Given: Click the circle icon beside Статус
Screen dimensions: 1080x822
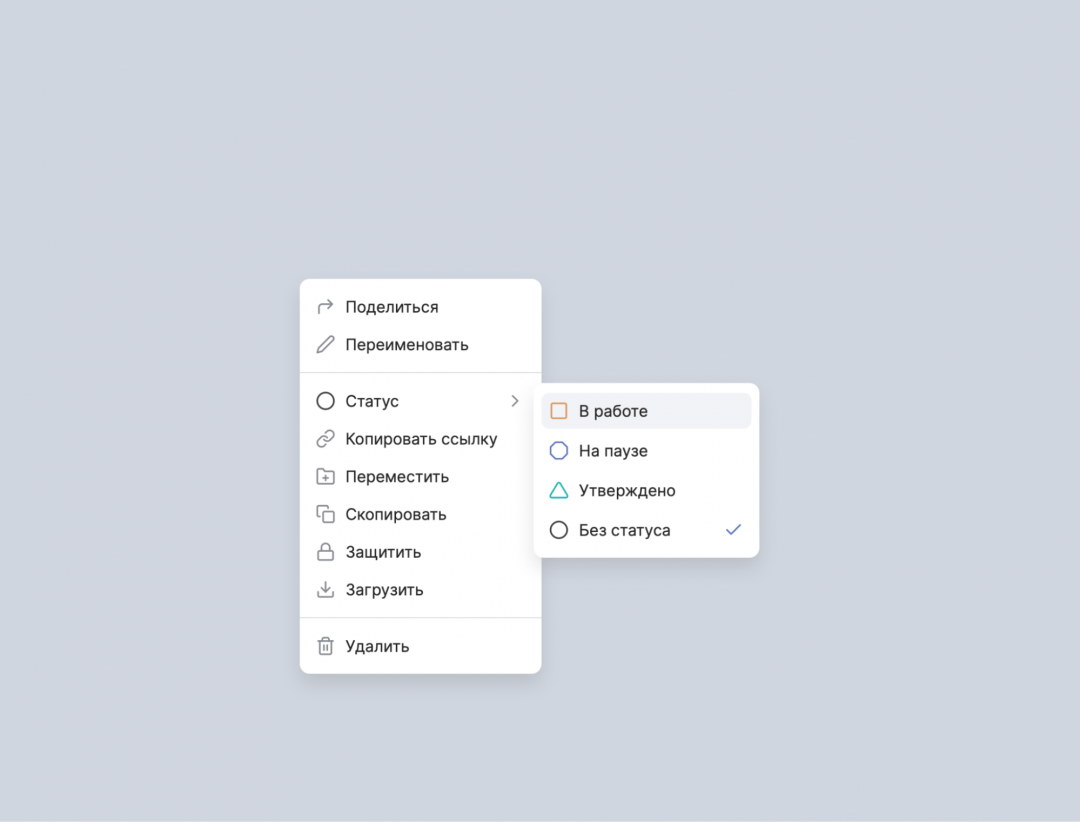Looking at the screenshot, I should (325, 401).
